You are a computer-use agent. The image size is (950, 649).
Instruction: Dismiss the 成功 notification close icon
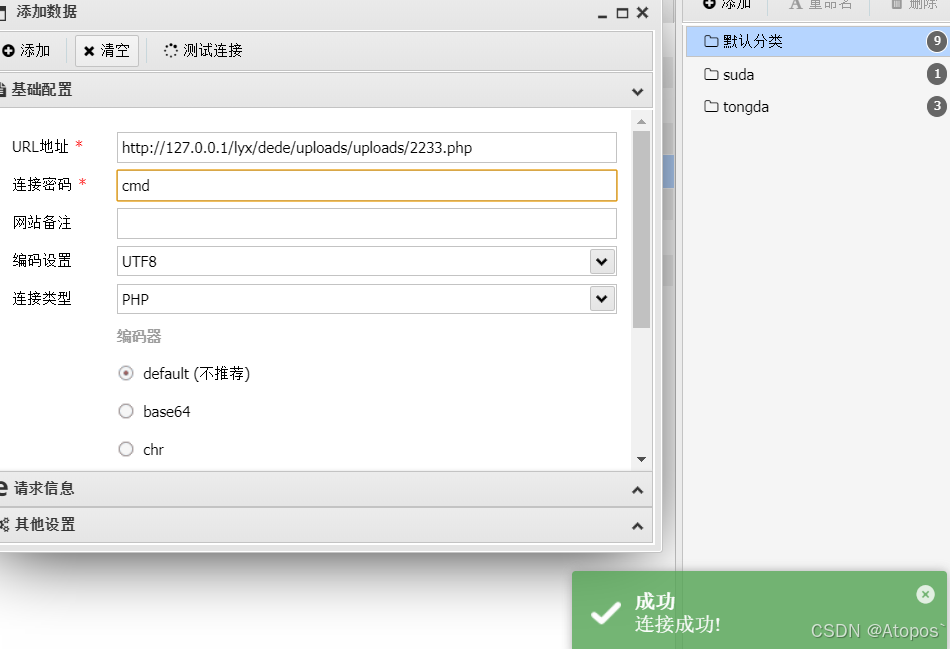coord(925,594)
